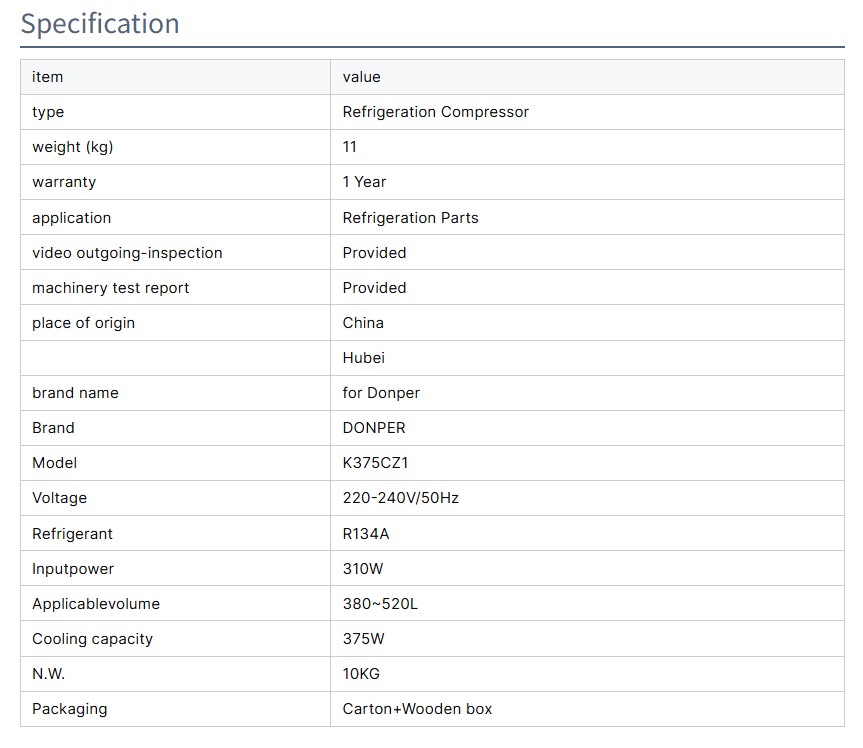Image resolution: width=863 pixels, height=748 pixels.
Task: Select 'Provided' in machinery test report row
Action: pos(374,288)
